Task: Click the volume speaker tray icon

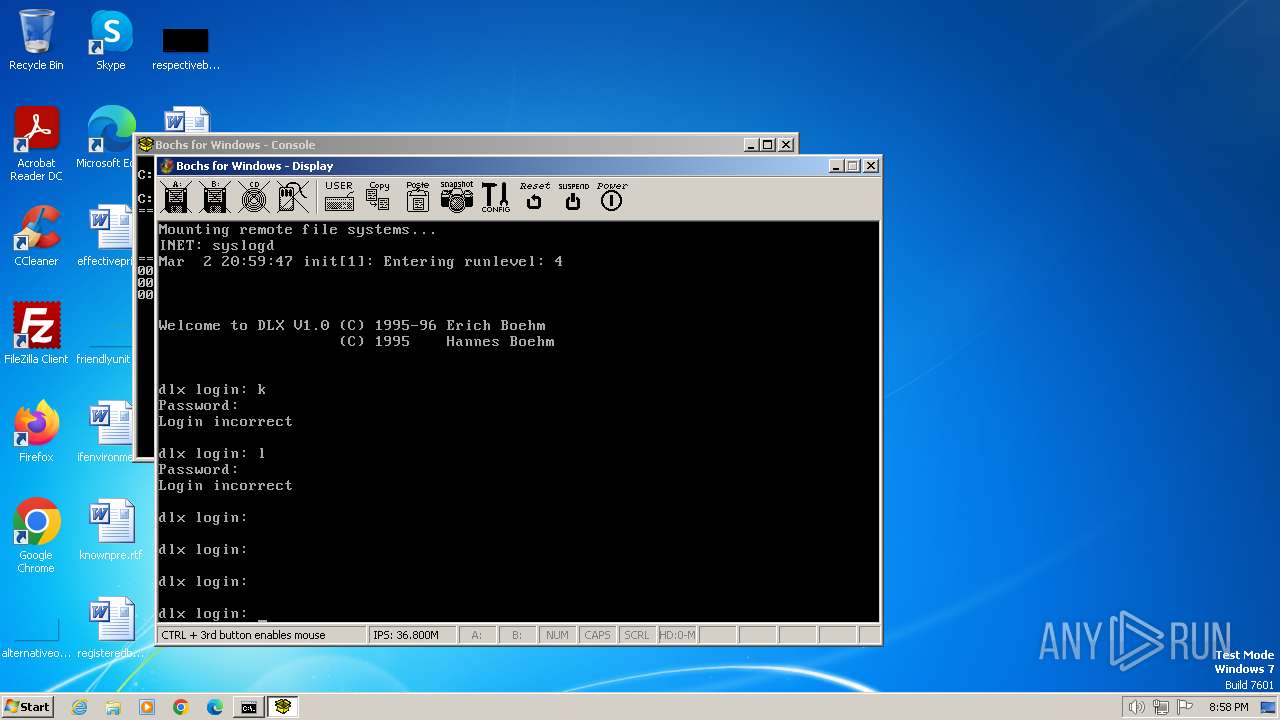Action: click(x=1136, y=707)
